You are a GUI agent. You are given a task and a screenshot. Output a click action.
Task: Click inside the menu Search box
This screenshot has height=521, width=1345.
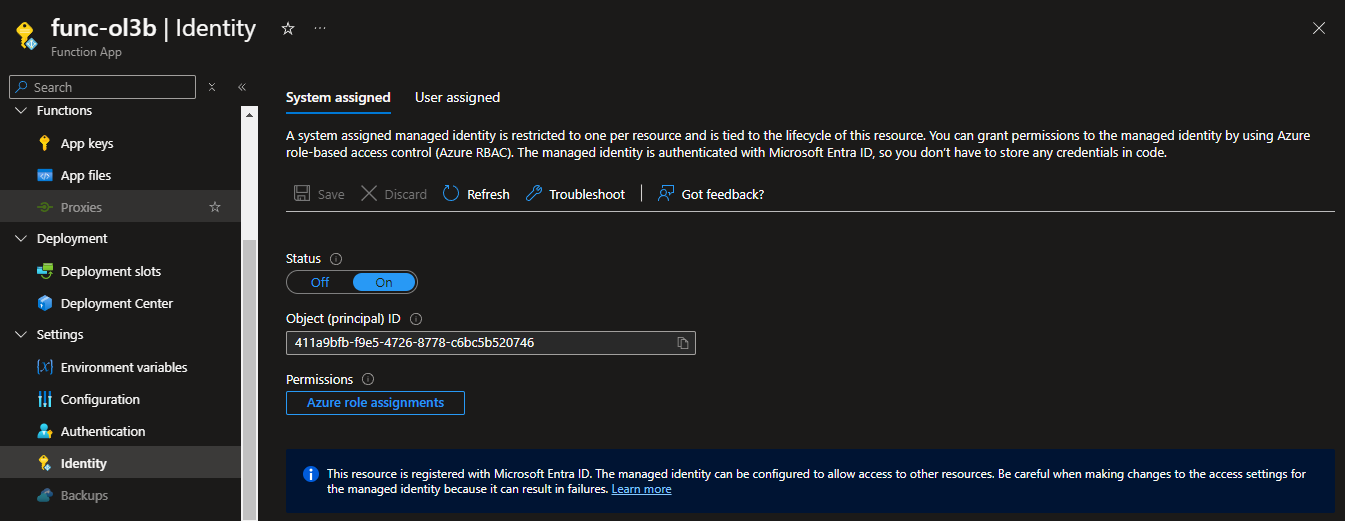coord(102,87)
